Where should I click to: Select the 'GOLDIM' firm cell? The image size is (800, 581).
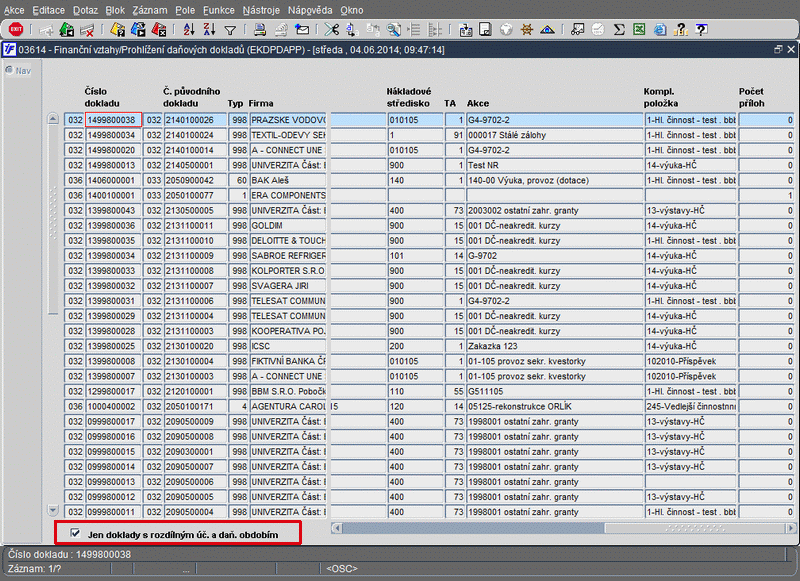[x=288, y=225]
